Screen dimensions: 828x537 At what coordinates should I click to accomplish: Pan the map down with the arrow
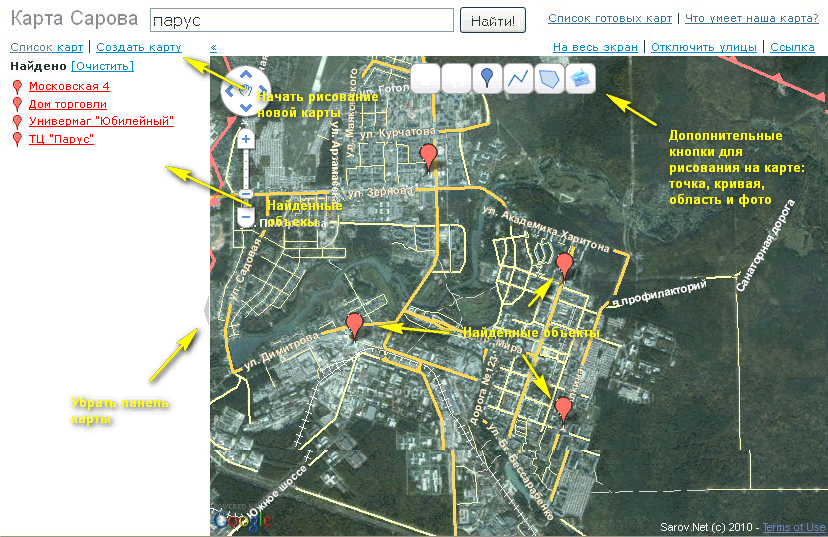tap(246, 107)
